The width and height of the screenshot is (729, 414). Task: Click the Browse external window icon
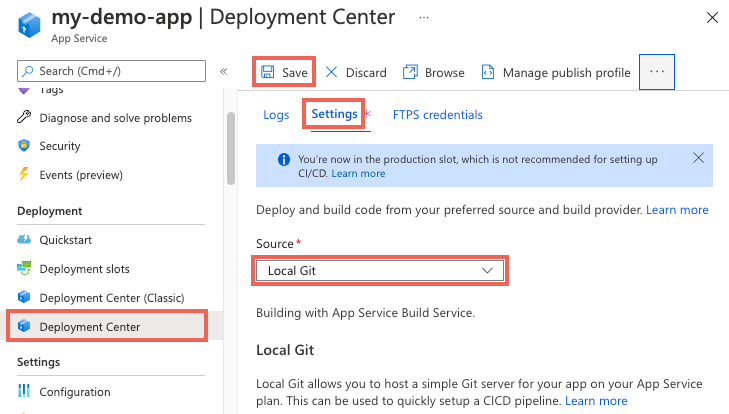point(410,72)
